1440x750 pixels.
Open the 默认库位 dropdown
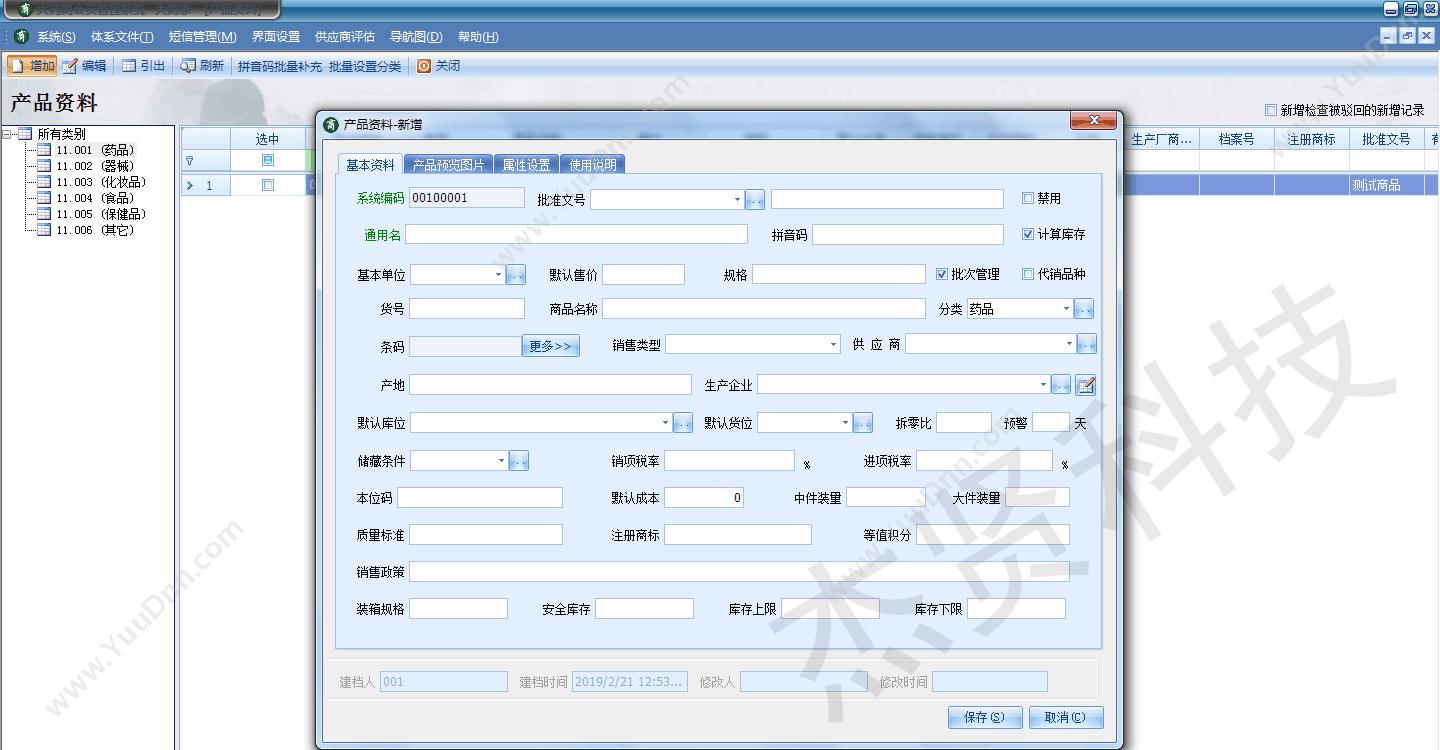coord(665,423)
